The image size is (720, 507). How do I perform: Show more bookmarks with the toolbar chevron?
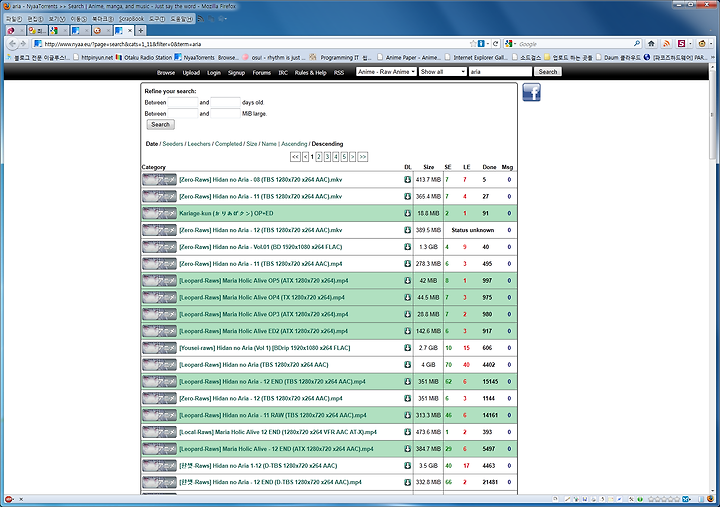(x=713, y=57)
